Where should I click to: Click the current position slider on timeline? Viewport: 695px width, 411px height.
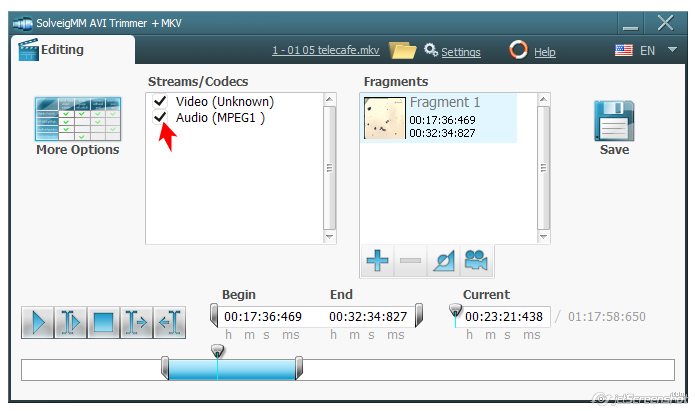coord(217,351)
